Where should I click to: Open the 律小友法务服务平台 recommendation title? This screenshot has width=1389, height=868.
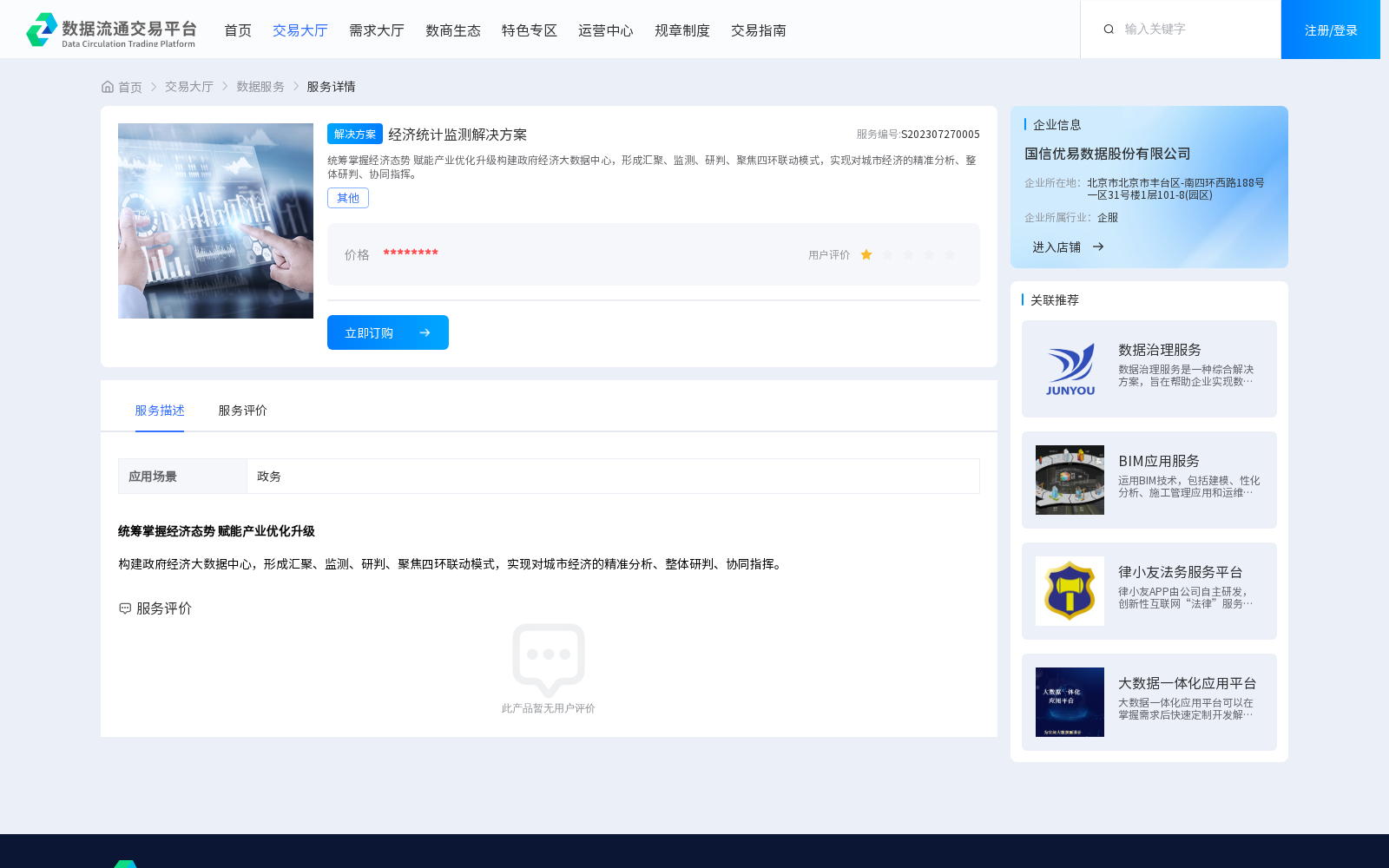click(x=1181, y=572)
